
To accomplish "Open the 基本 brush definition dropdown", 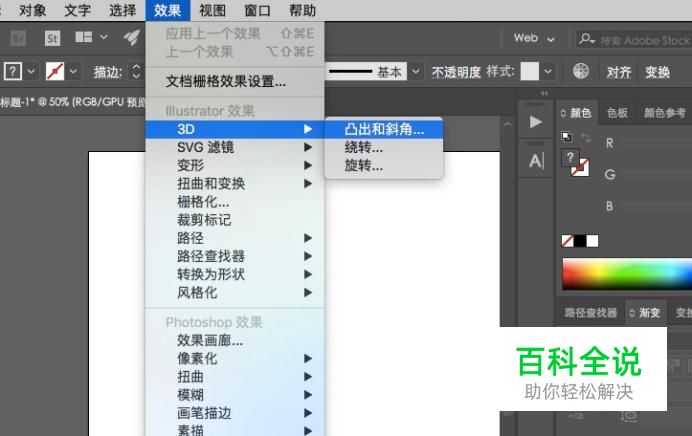I will point(416,71).
